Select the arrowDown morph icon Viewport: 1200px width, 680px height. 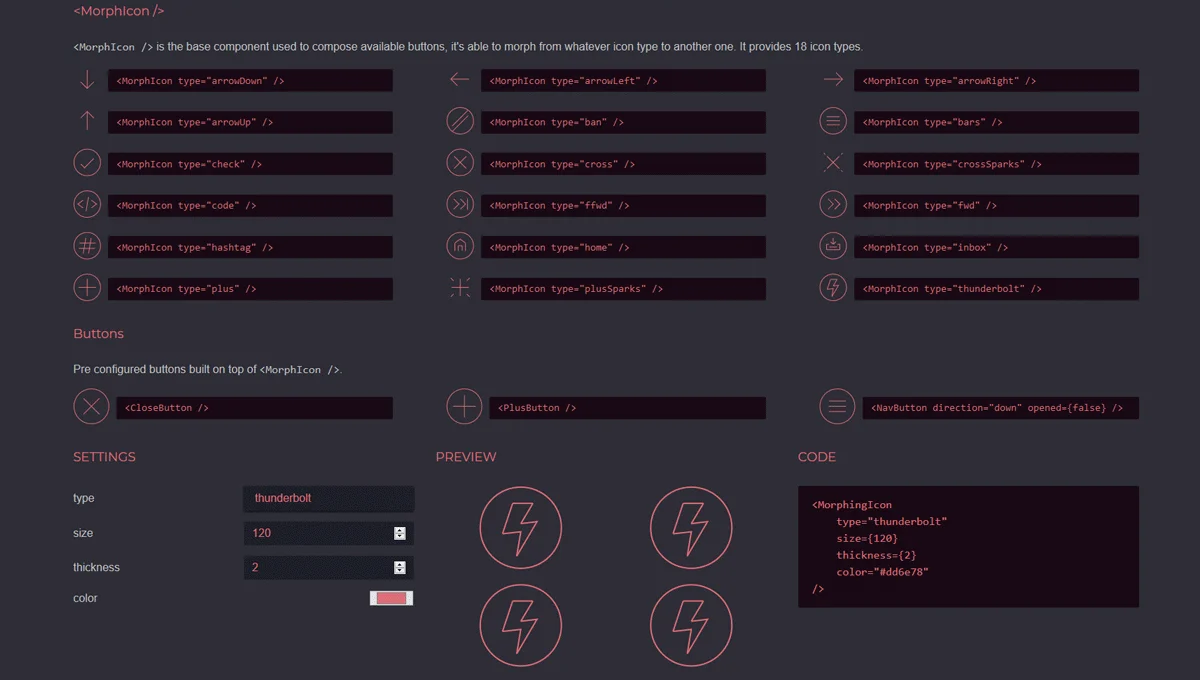click(x=87, y=79)
